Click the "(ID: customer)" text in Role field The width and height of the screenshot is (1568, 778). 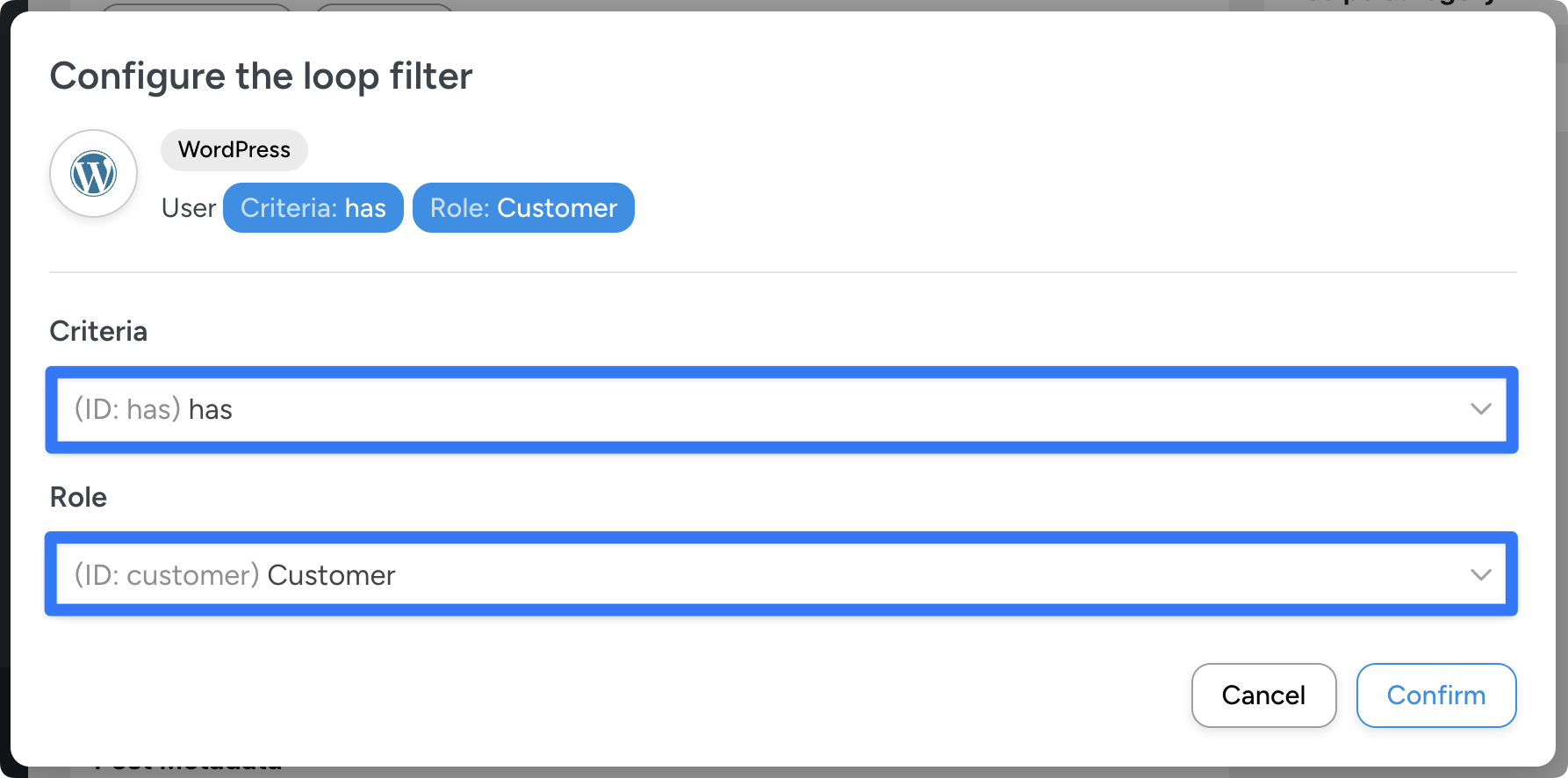(167, 575)
